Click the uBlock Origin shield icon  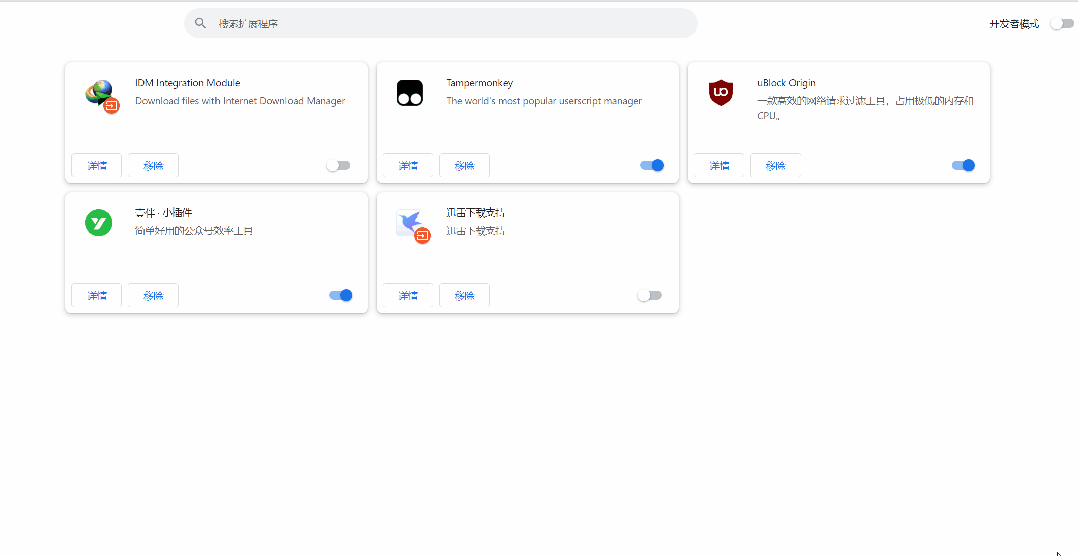[721, 93]
